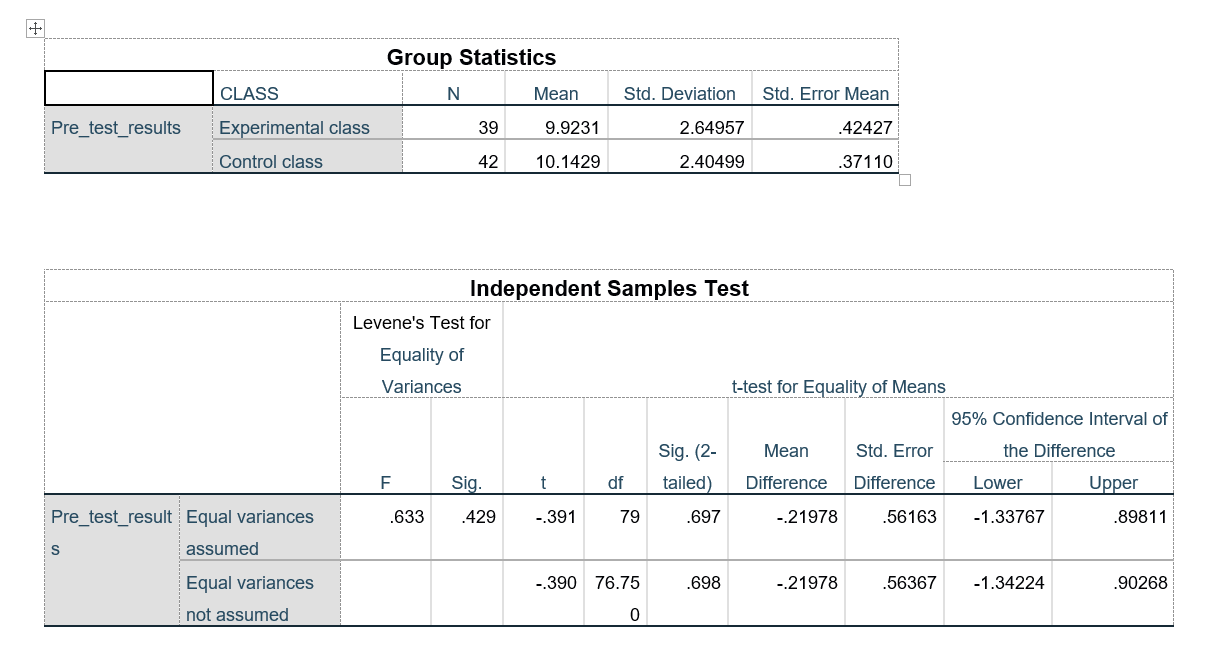Image resolution: width=1210 pixels, height=666 pixels.
Task: Click Levene's Test for Equality of Variances header
Action: (x=421, y=354)
